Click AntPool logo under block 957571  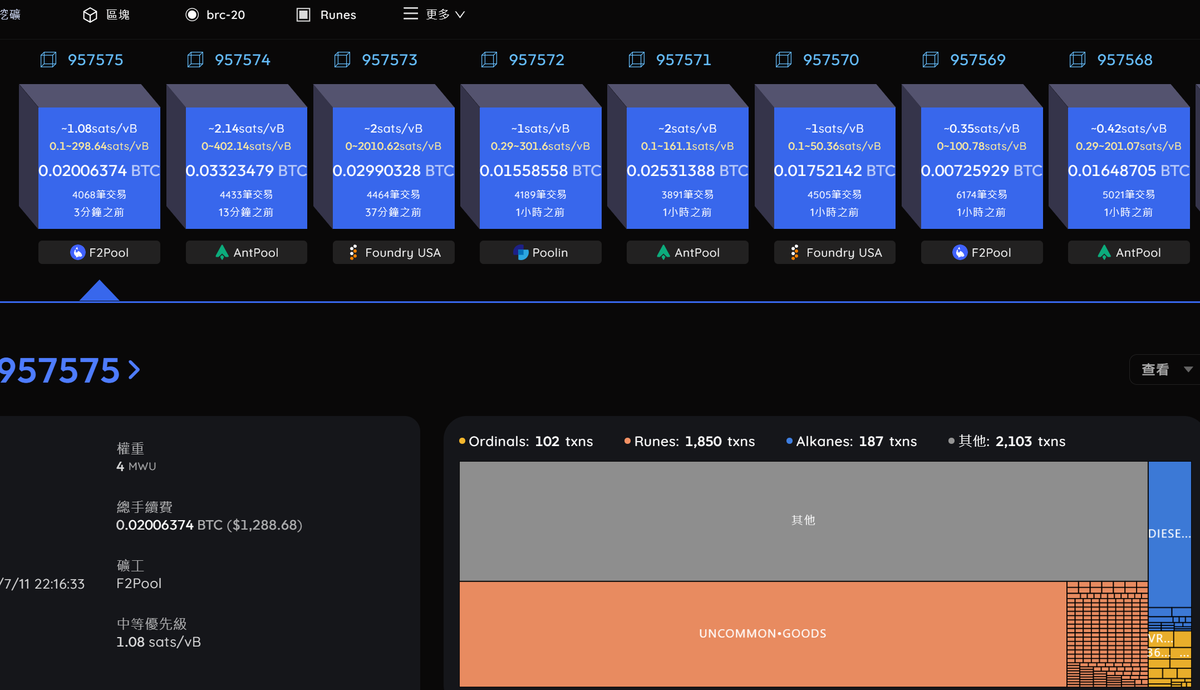[663, 253]
